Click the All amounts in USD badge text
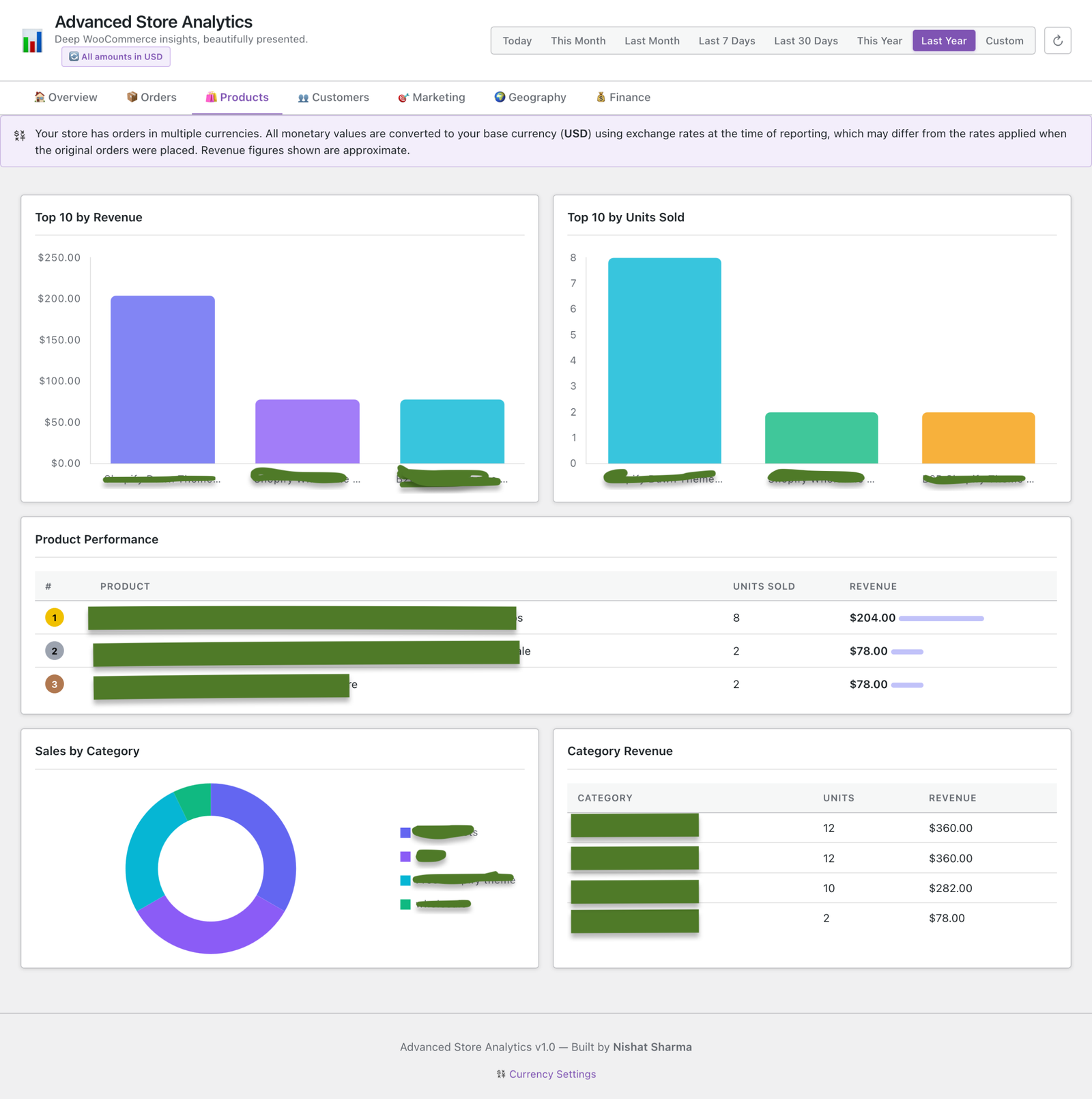This screenshot has height=1099, width=1092. click(x=121, y=57)
